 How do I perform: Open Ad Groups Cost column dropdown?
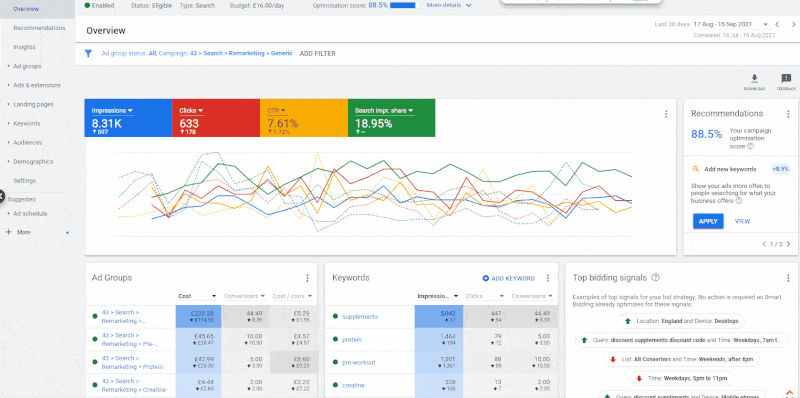214,296
